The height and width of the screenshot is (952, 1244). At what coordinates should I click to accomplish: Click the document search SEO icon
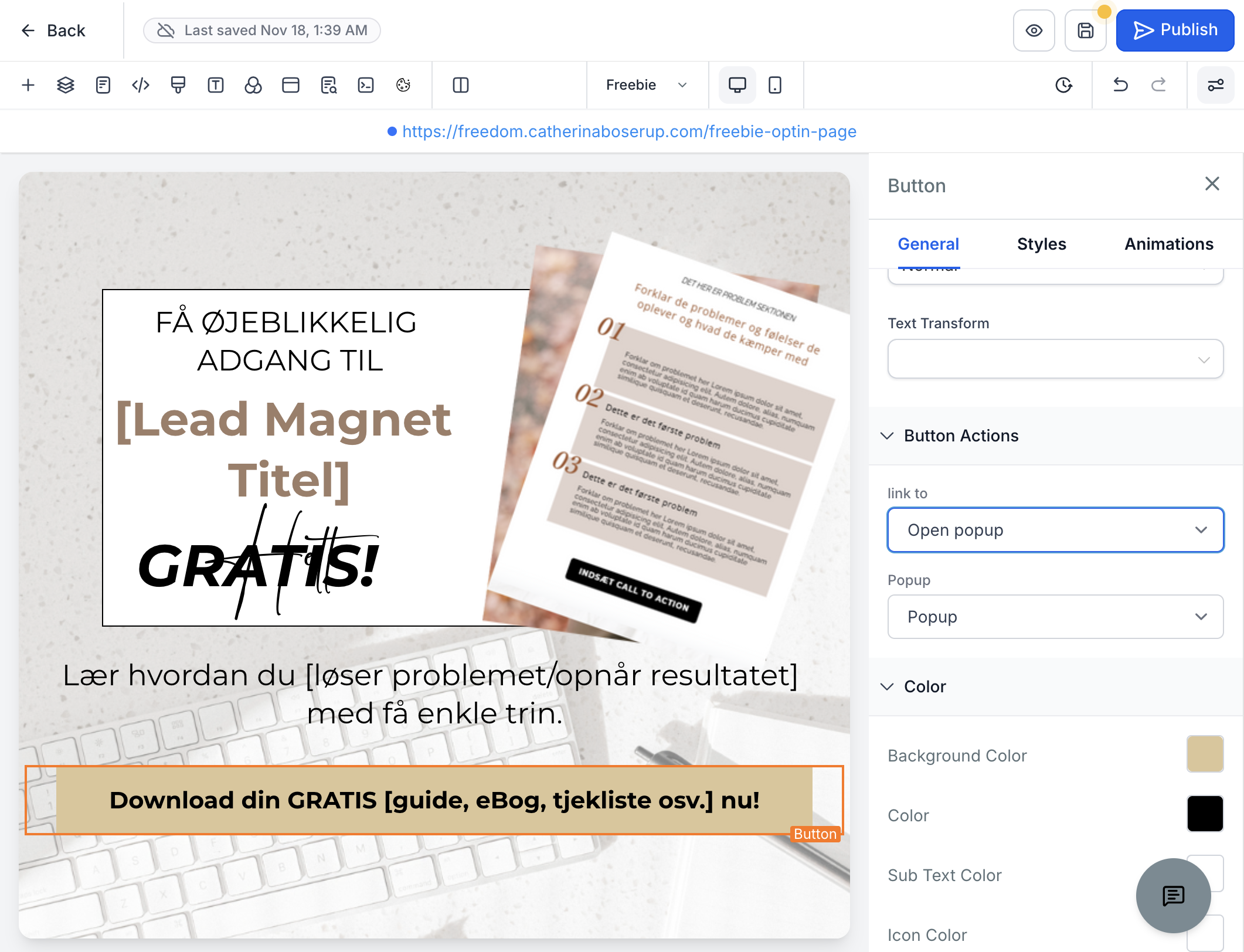(x=328, y=86)
